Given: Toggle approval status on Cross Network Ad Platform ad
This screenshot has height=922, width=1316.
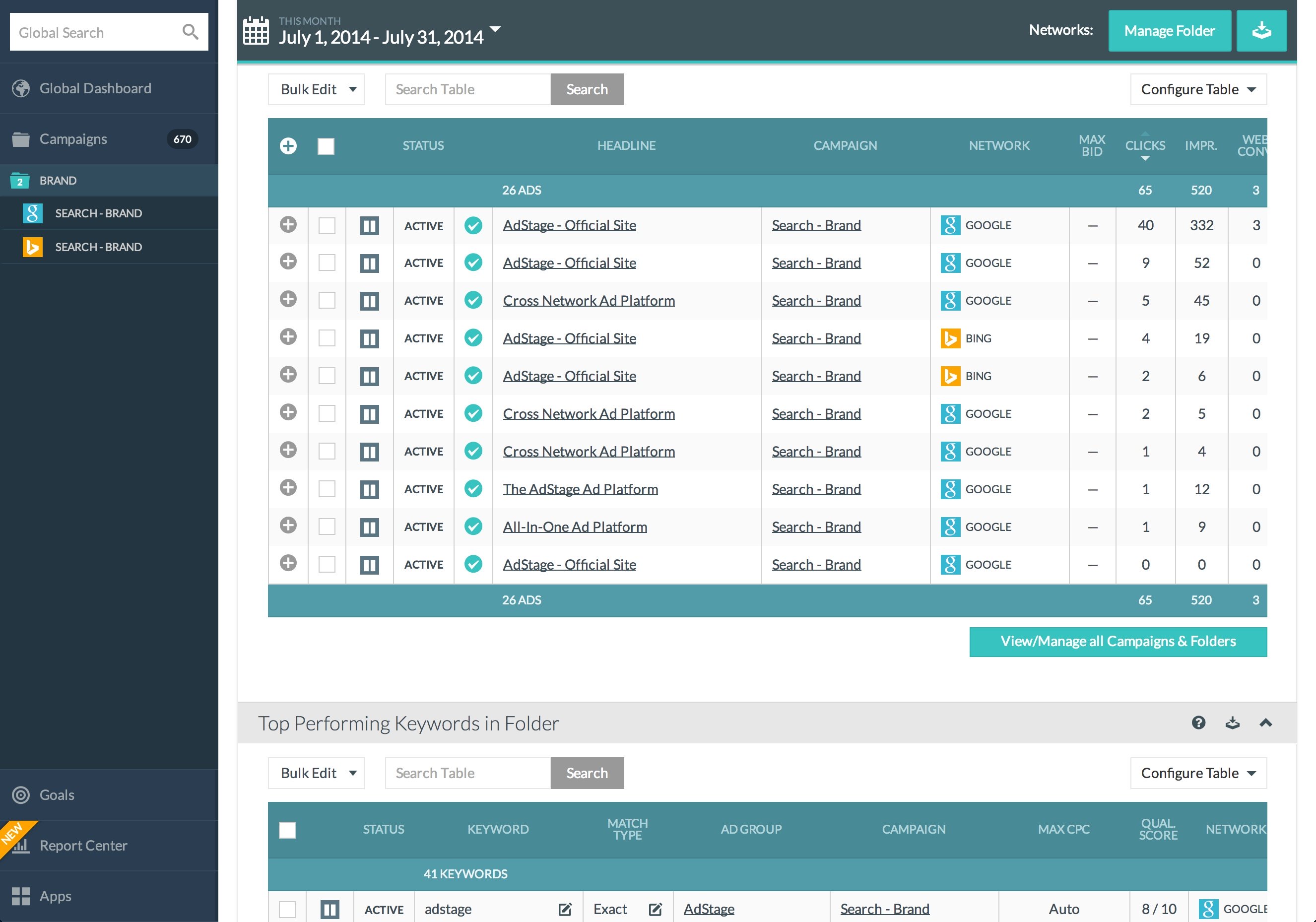Looking at the screenshot, I should 473,300.
